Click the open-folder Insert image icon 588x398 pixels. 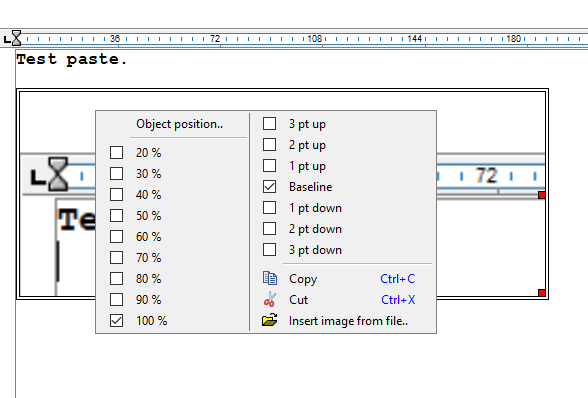click(x=270, y=320)
